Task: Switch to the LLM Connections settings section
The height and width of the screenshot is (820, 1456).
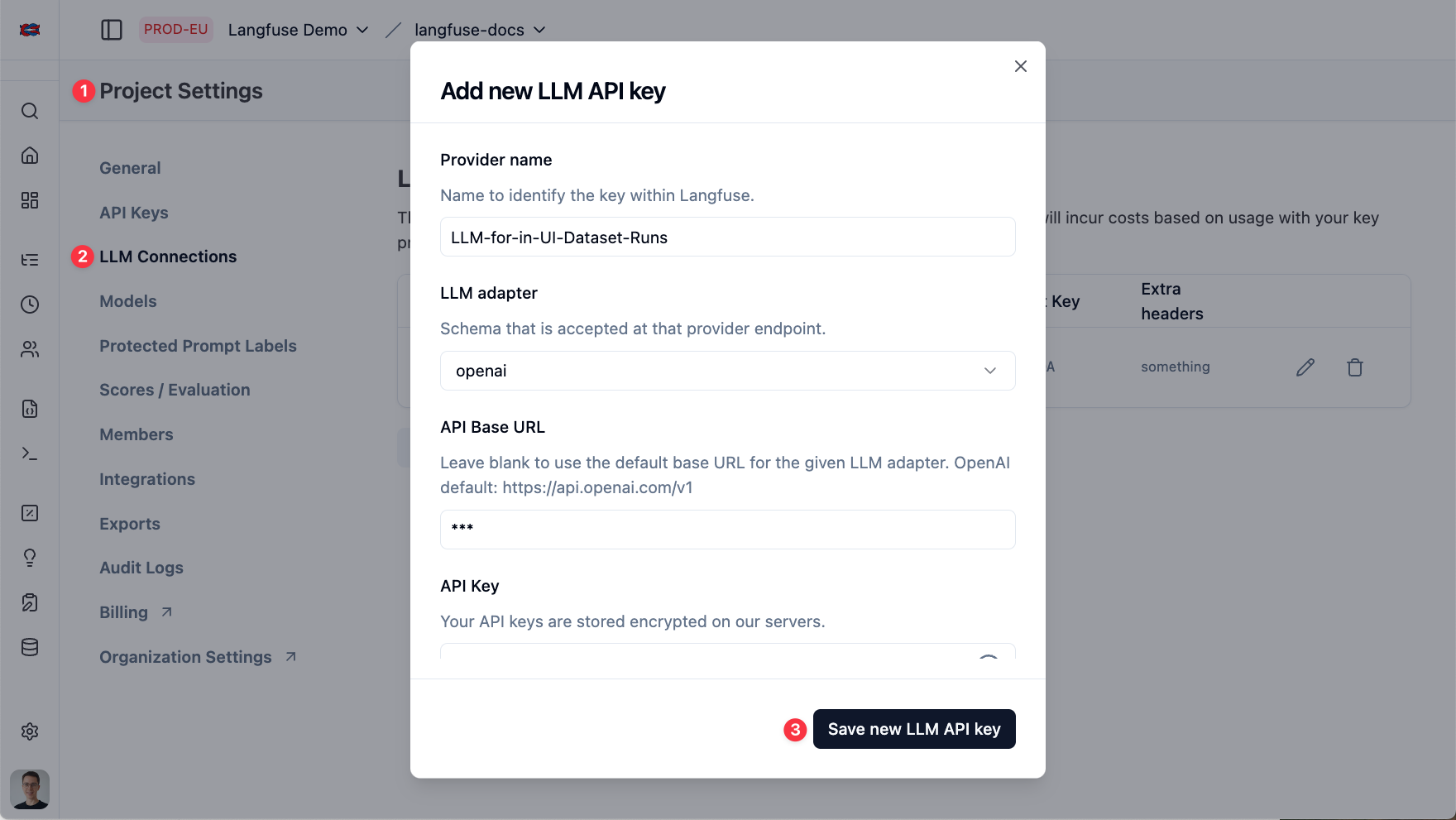Action: (168, 257)
